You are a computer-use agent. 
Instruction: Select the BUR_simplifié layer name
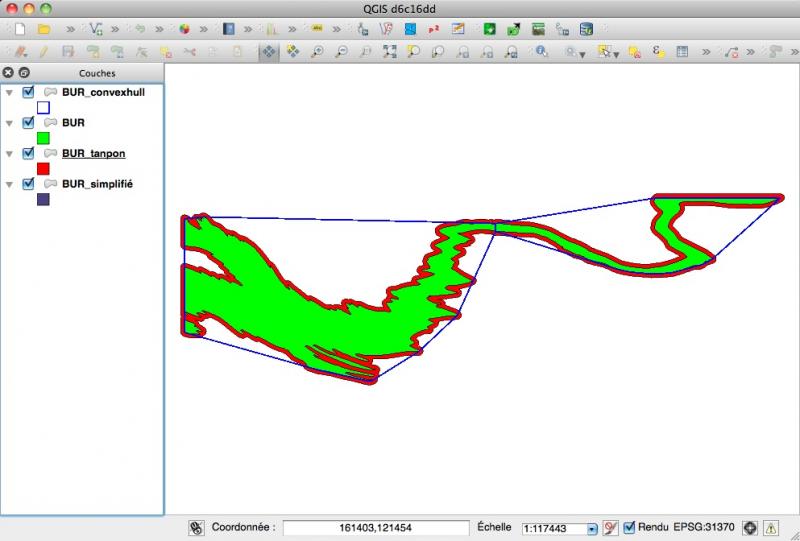pyautogui.click(x=97, y=185)
